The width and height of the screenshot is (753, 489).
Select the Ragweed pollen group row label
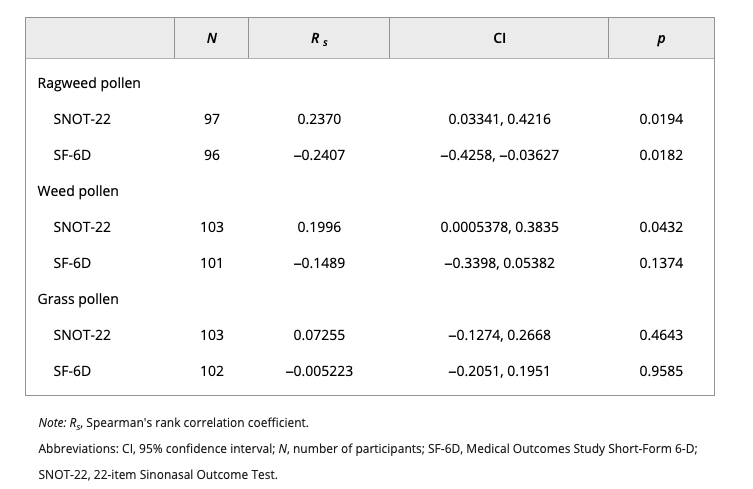click(x=89, y=83)
